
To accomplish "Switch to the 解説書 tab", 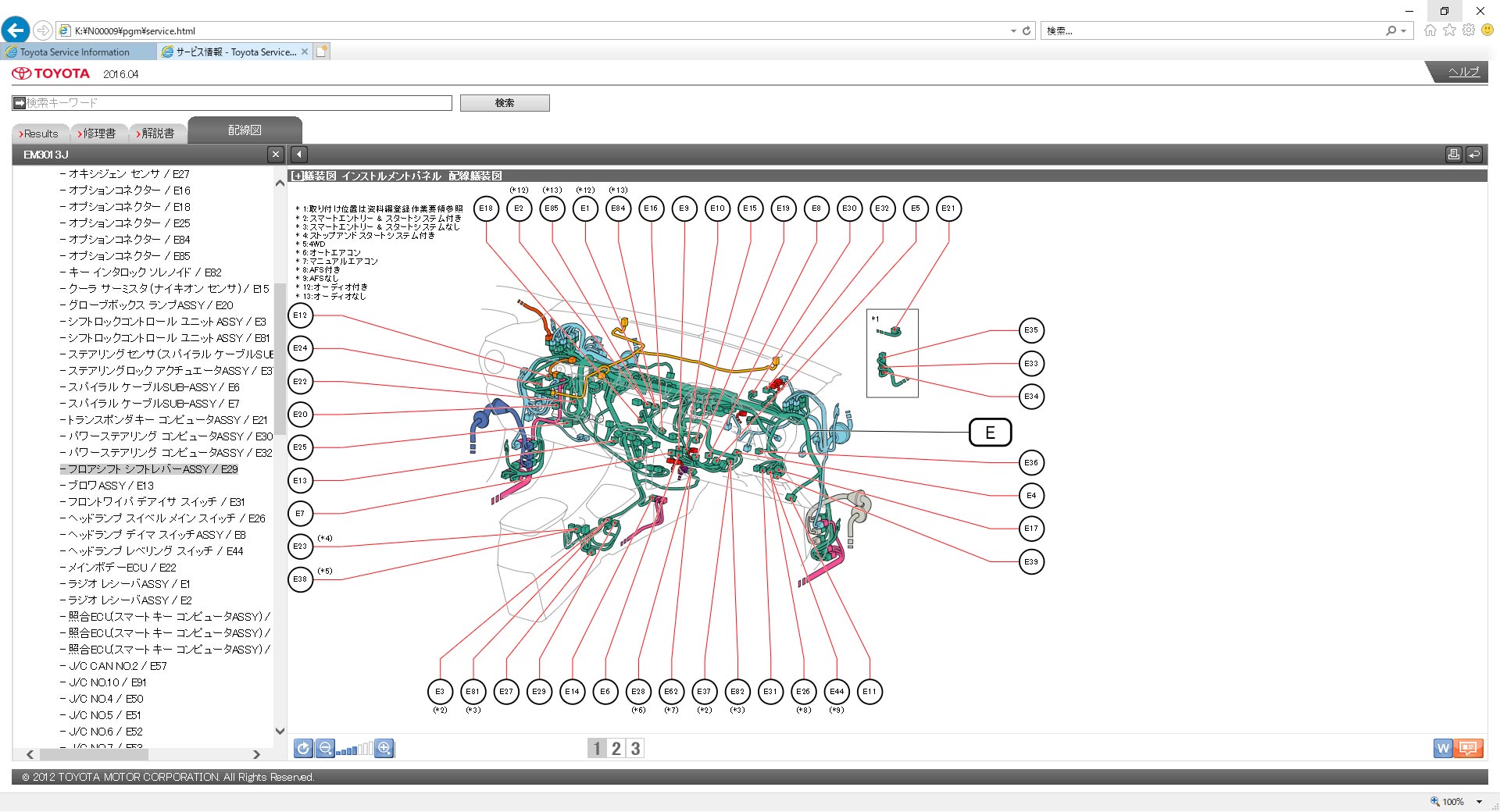I will pos(157,134).
